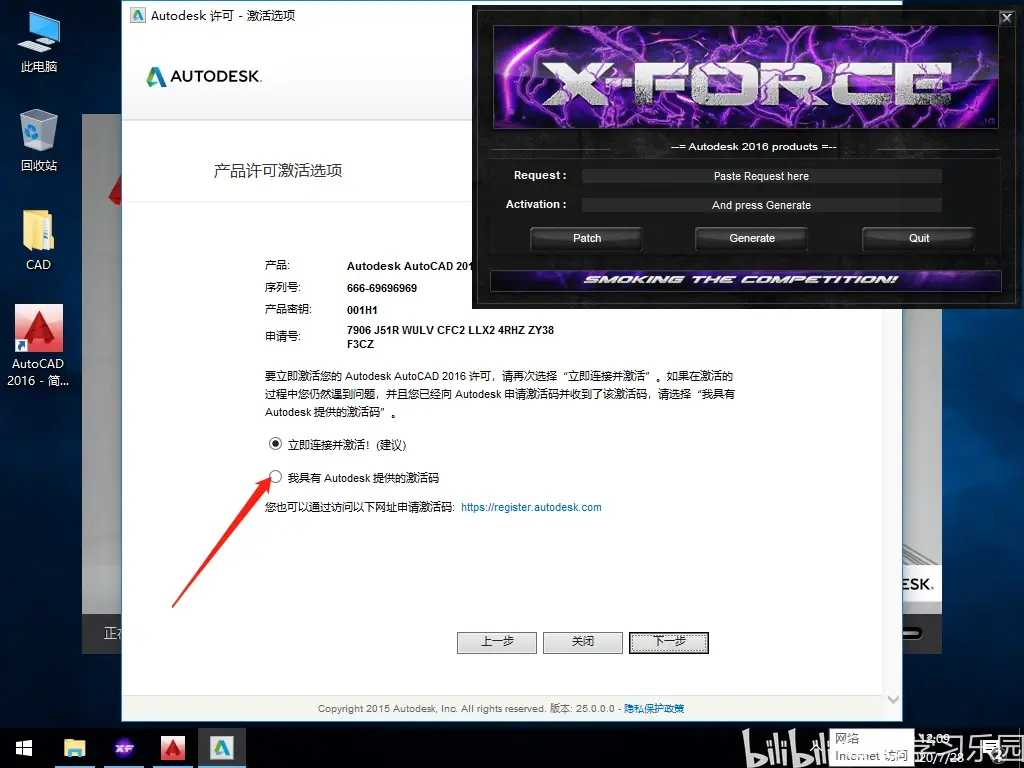Click the 序列号 label

[282, 287]
